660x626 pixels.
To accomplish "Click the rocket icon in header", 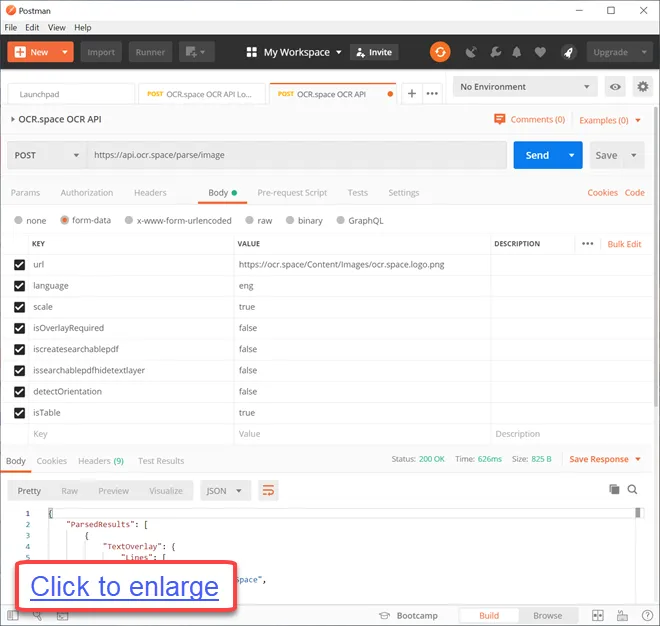I will pyautogui.click(x=568, y=52).
